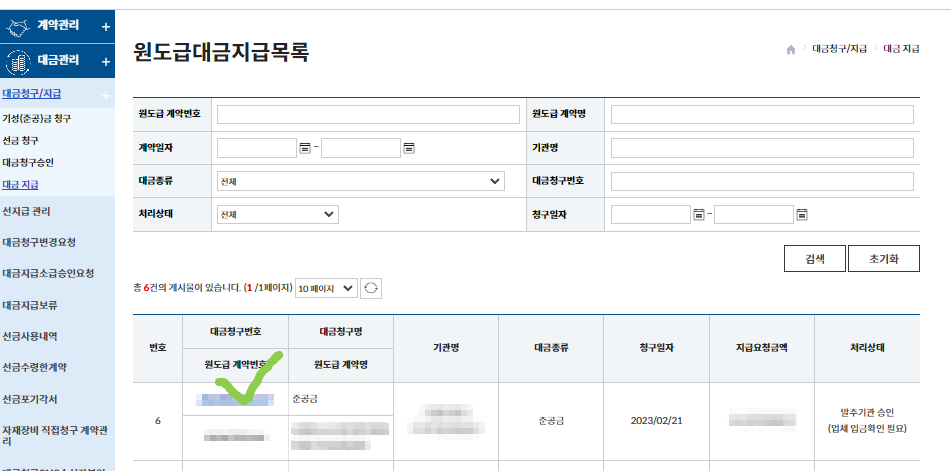Open calendar for 계약일자 end date
951x471 pixels.
click(x=409, y=147)
